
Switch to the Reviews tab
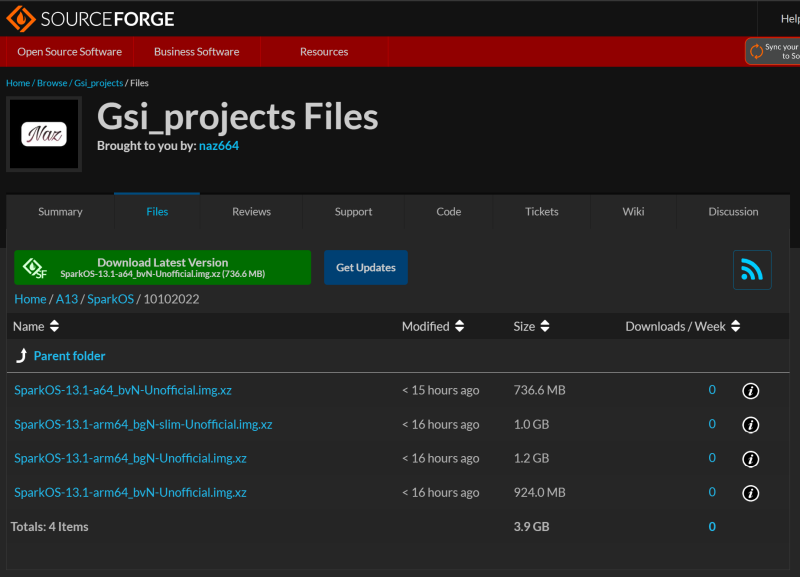click(x=252, y=211)
